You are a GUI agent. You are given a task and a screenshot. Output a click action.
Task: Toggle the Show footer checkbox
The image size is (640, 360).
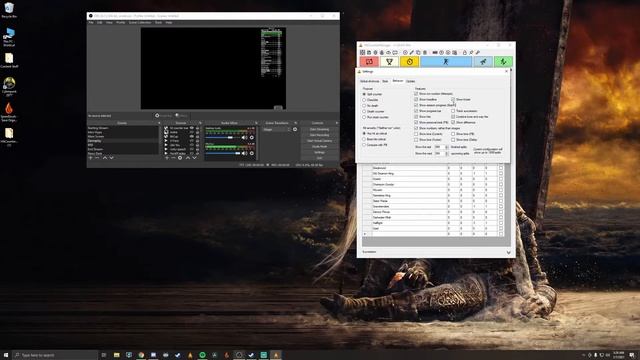click(453, 100)
